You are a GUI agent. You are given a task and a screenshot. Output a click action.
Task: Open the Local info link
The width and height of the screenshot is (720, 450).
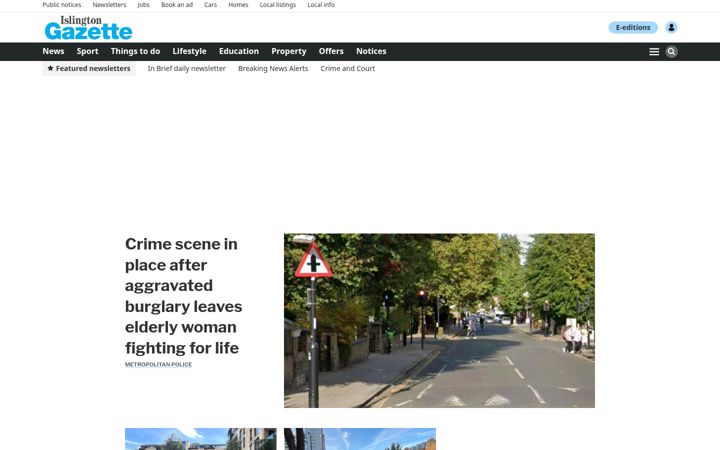321,5
